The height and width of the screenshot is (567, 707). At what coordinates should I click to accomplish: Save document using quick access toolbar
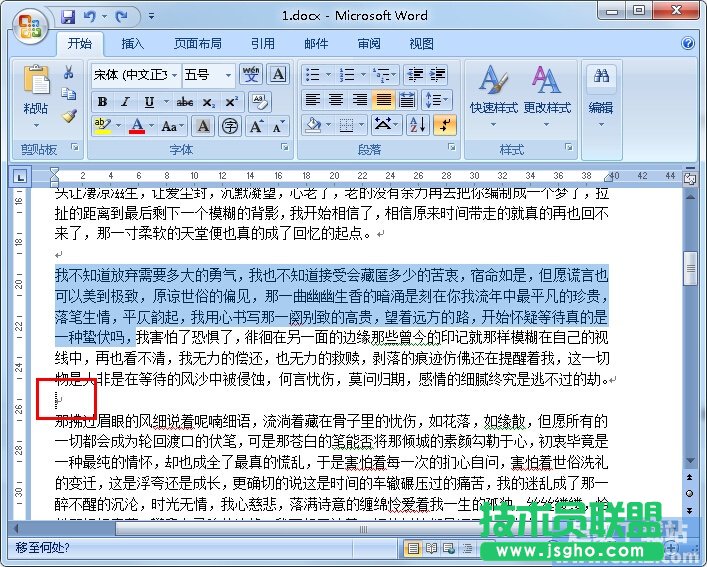[68, 17]
